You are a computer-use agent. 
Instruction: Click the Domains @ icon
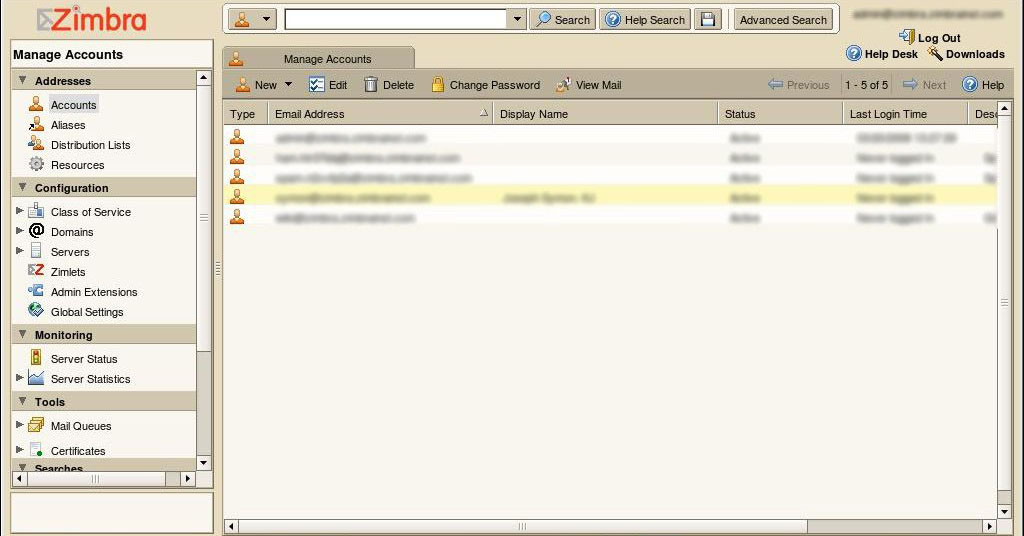click(36, 230)
